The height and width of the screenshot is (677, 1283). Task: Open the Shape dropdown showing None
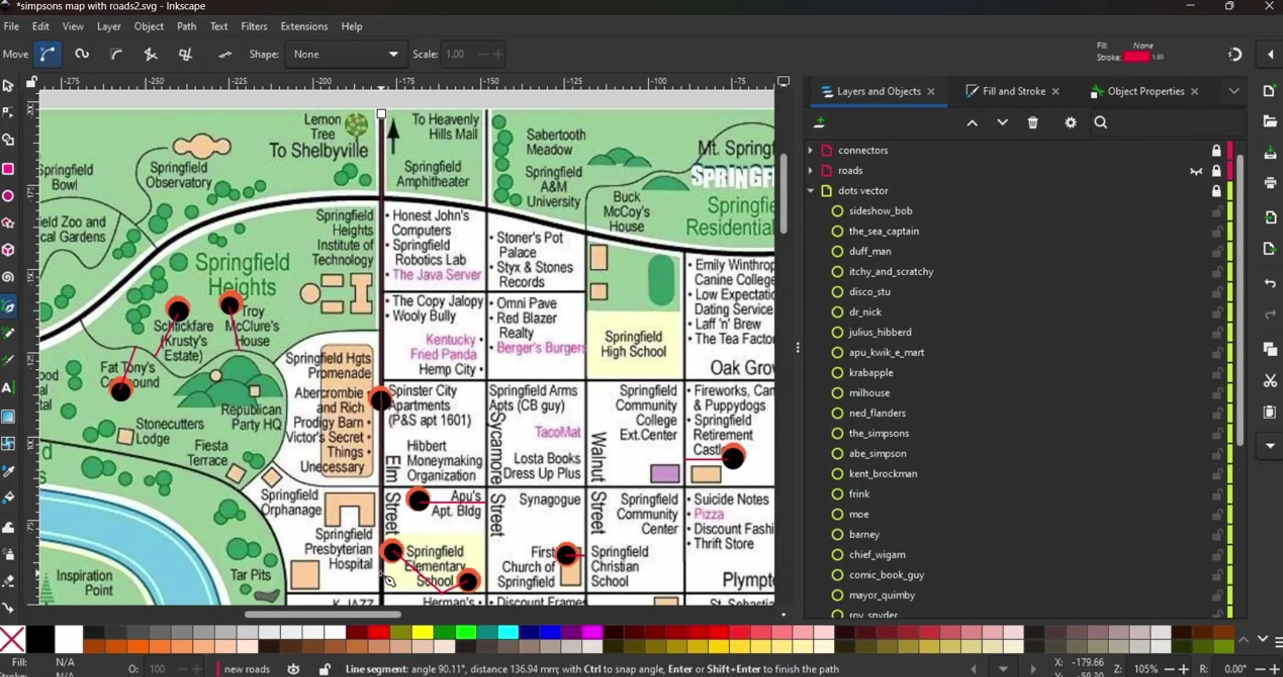[x=345, y=54]
